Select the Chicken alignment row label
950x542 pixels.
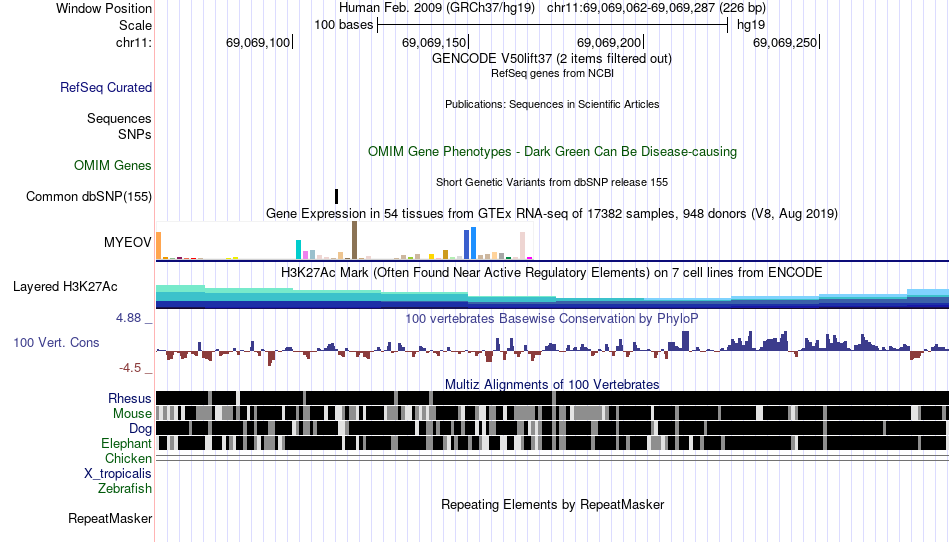pyautogui.click(x=128, y=458)
